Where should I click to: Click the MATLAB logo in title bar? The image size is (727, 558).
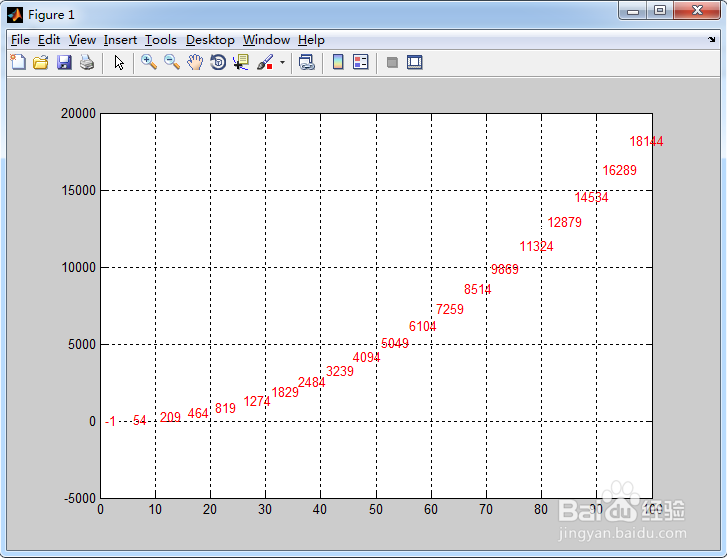tap(15, 15)
